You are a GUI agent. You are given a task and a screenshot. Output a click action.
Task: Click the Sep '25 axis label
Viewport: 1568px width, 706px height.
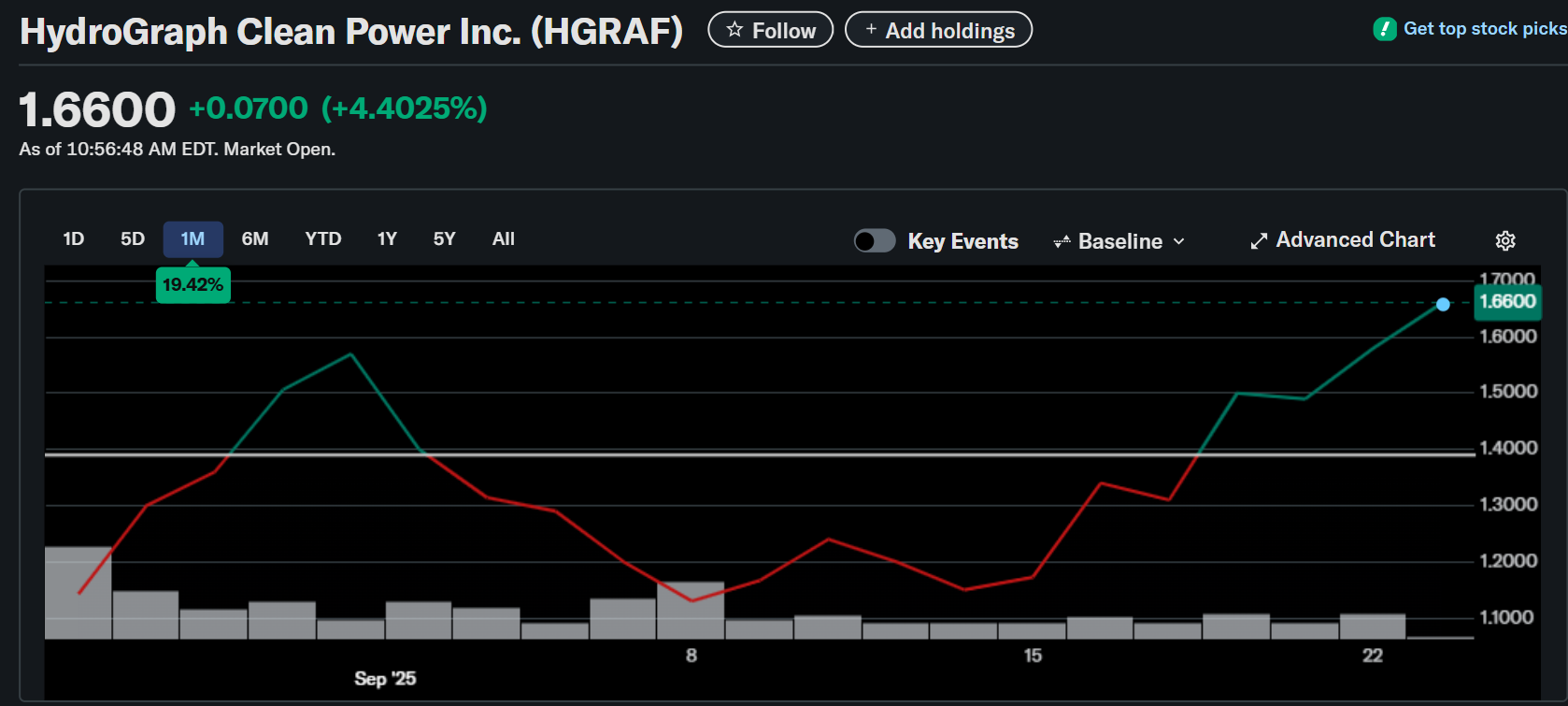pos(385,679)
